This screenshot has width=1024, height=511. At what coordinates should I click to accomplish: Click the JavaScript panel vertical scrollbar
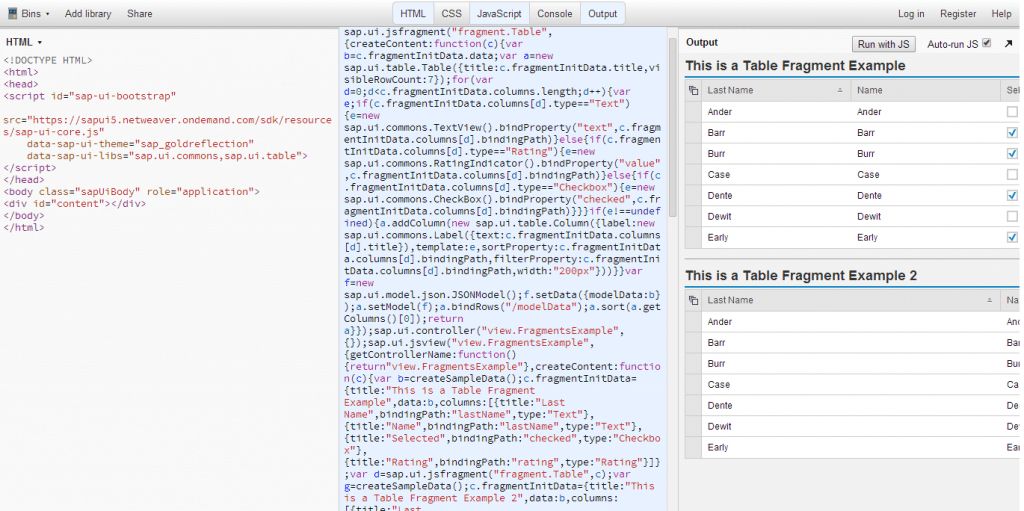pos(673,120)
